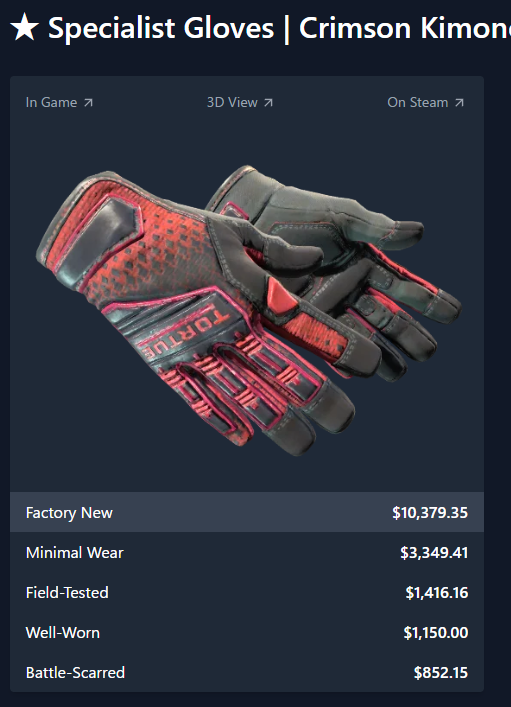Select the Minimal Wear row
The image size is (511, 707).
click(247, 552)
